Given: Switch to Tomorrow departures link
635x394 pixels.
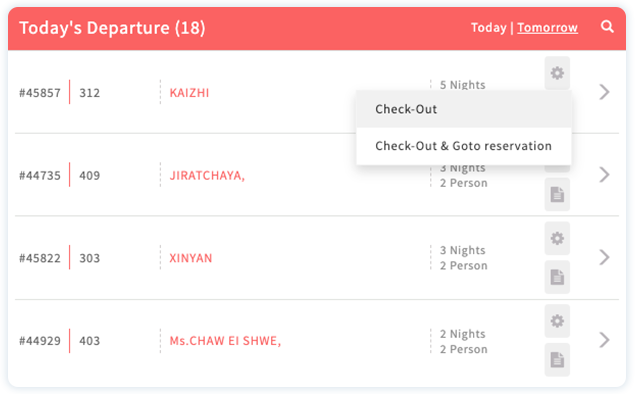Looking at the screenshot, I should point(547,28).
